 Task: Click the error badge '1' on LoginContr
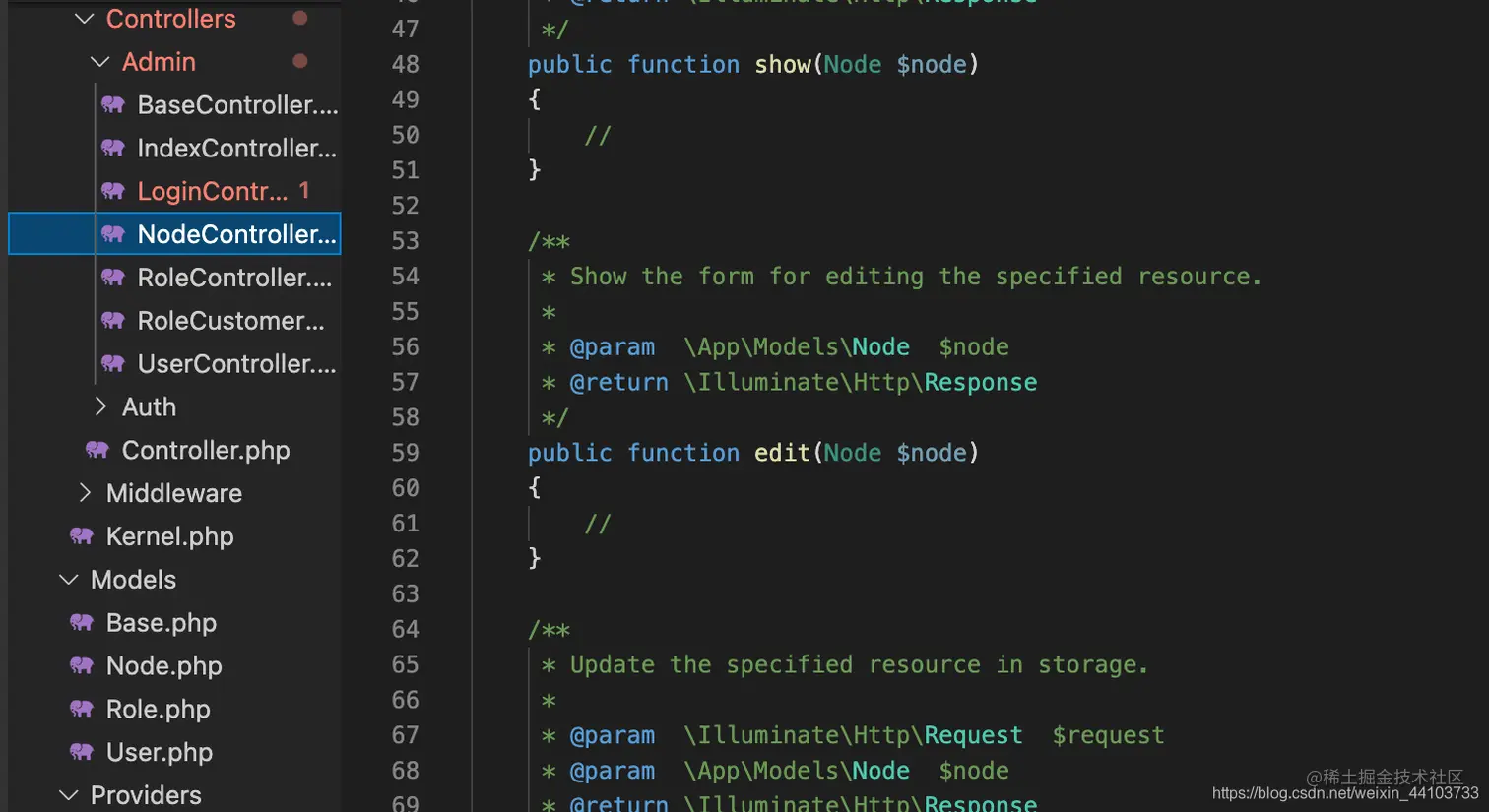click(304, 190)
